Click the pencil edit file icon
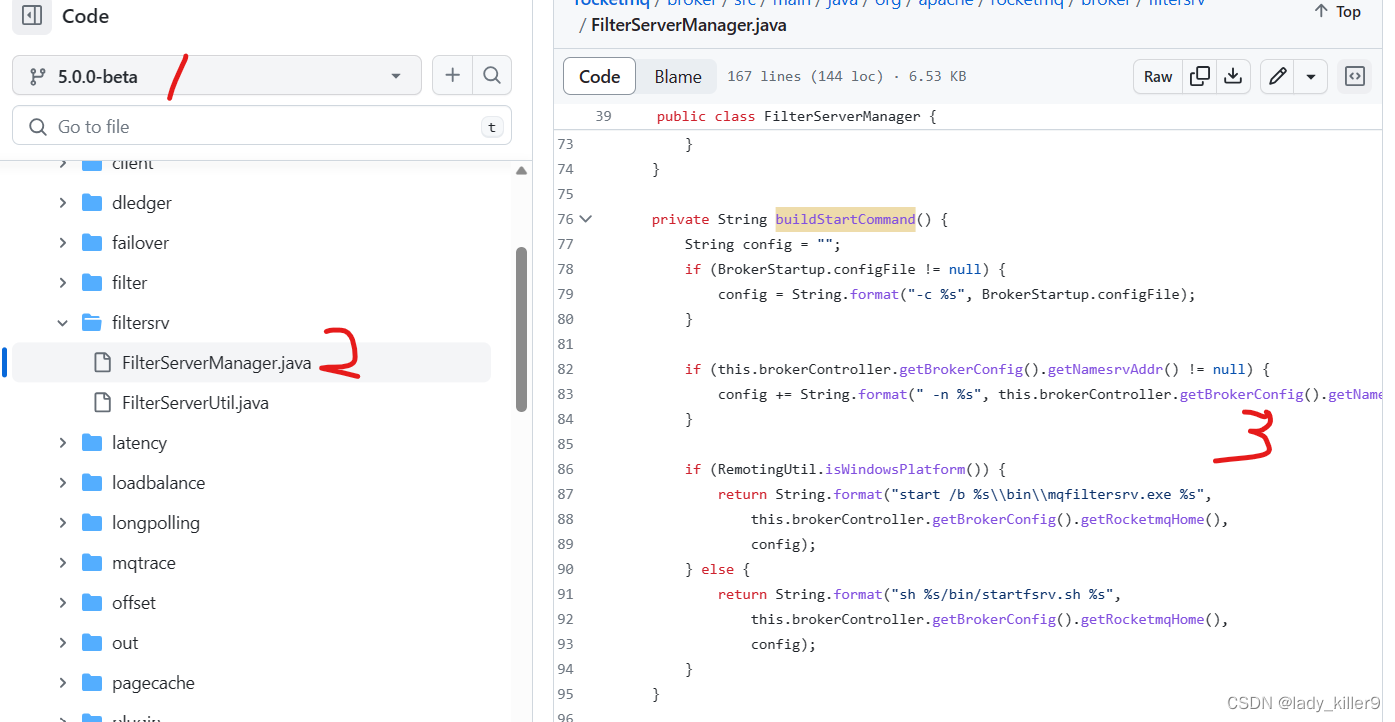The image size is (1395, 722). [1277, 76]
